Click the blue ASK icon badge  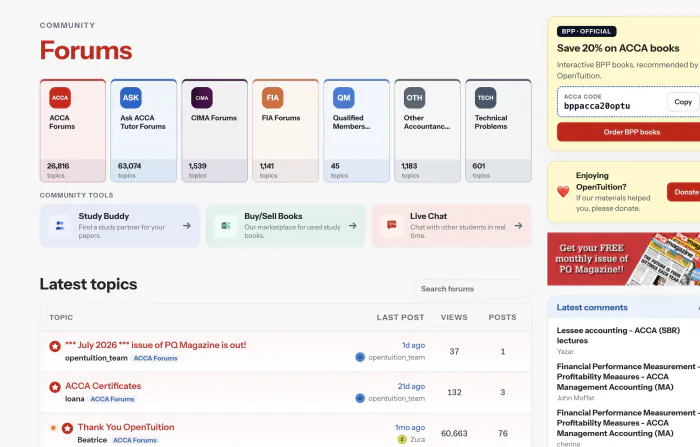(x=131, y=98)
